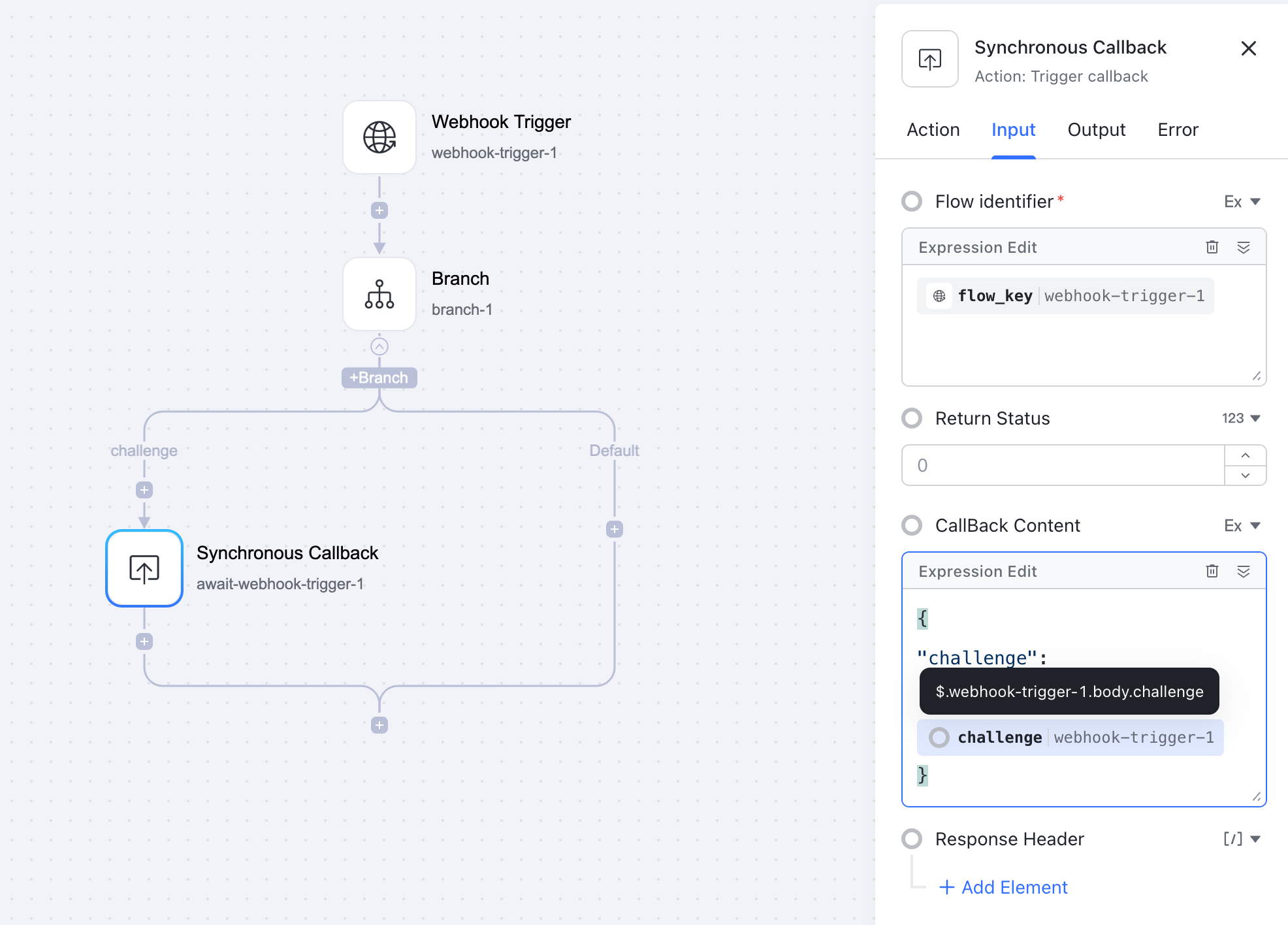Click the +Branch button below the Branch node
Image resolution: width=1288 pixels, height=925 pixels.
coord(379,377)
